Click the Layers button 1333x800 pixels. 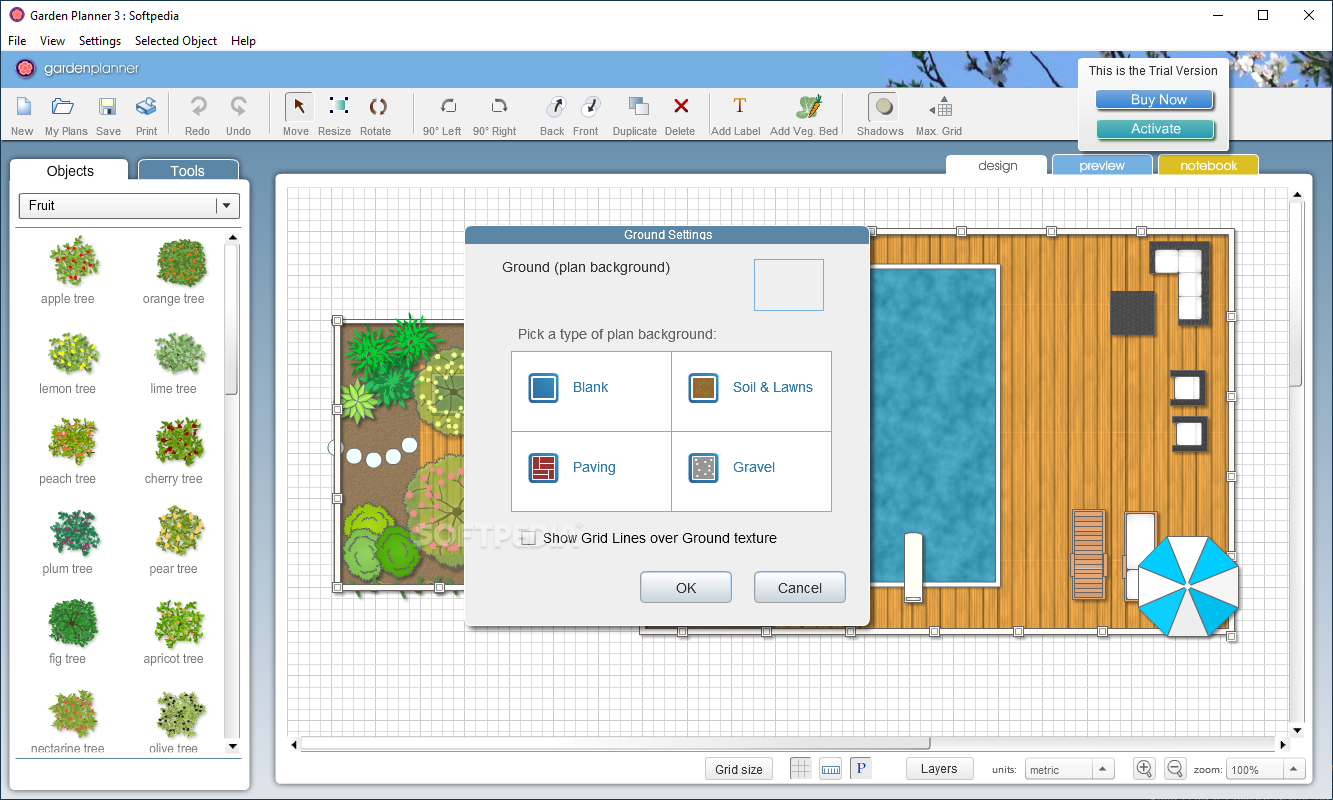(x=939, y=768)
